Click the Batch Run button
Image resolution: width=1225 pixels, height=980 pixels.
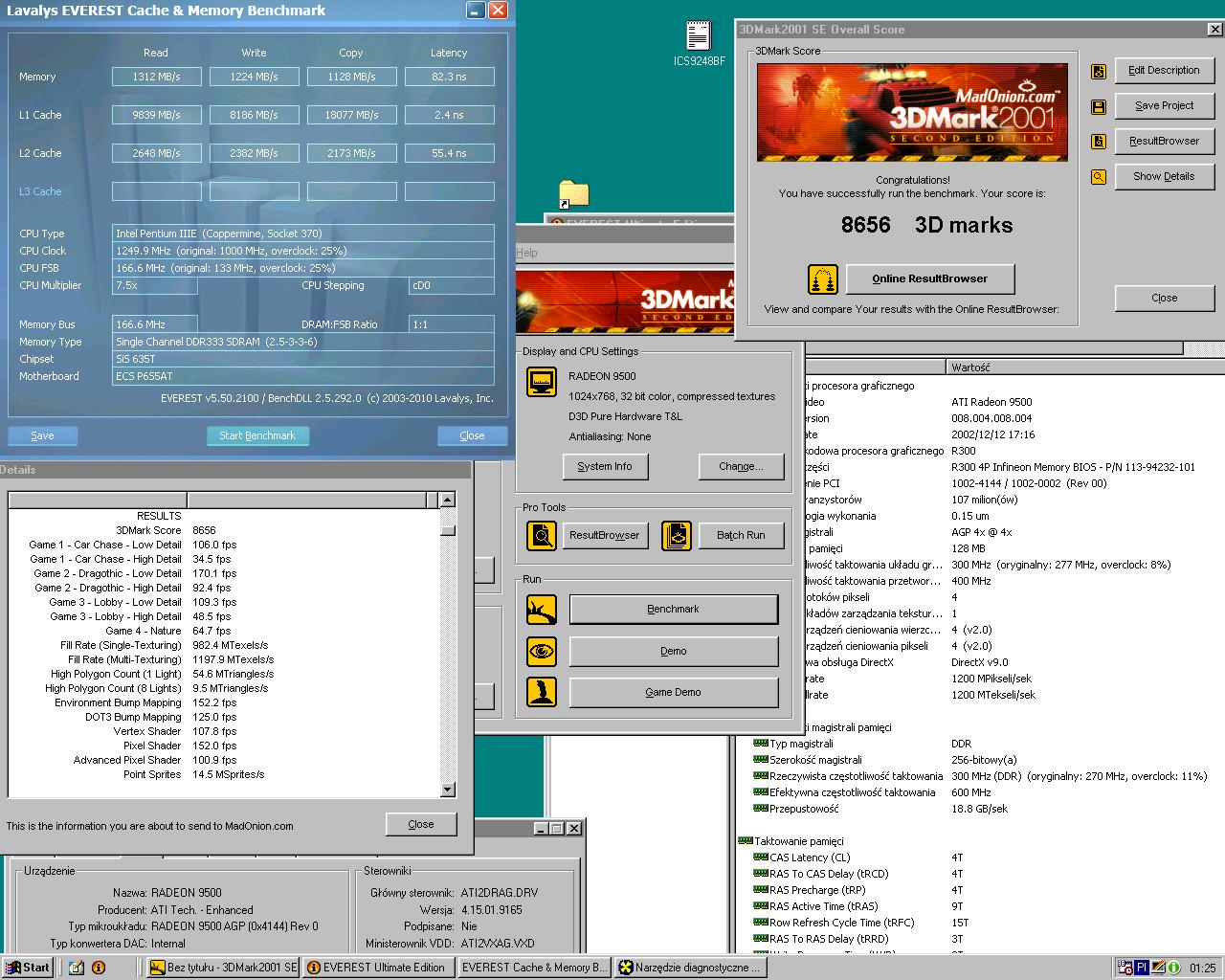(741, 535)
